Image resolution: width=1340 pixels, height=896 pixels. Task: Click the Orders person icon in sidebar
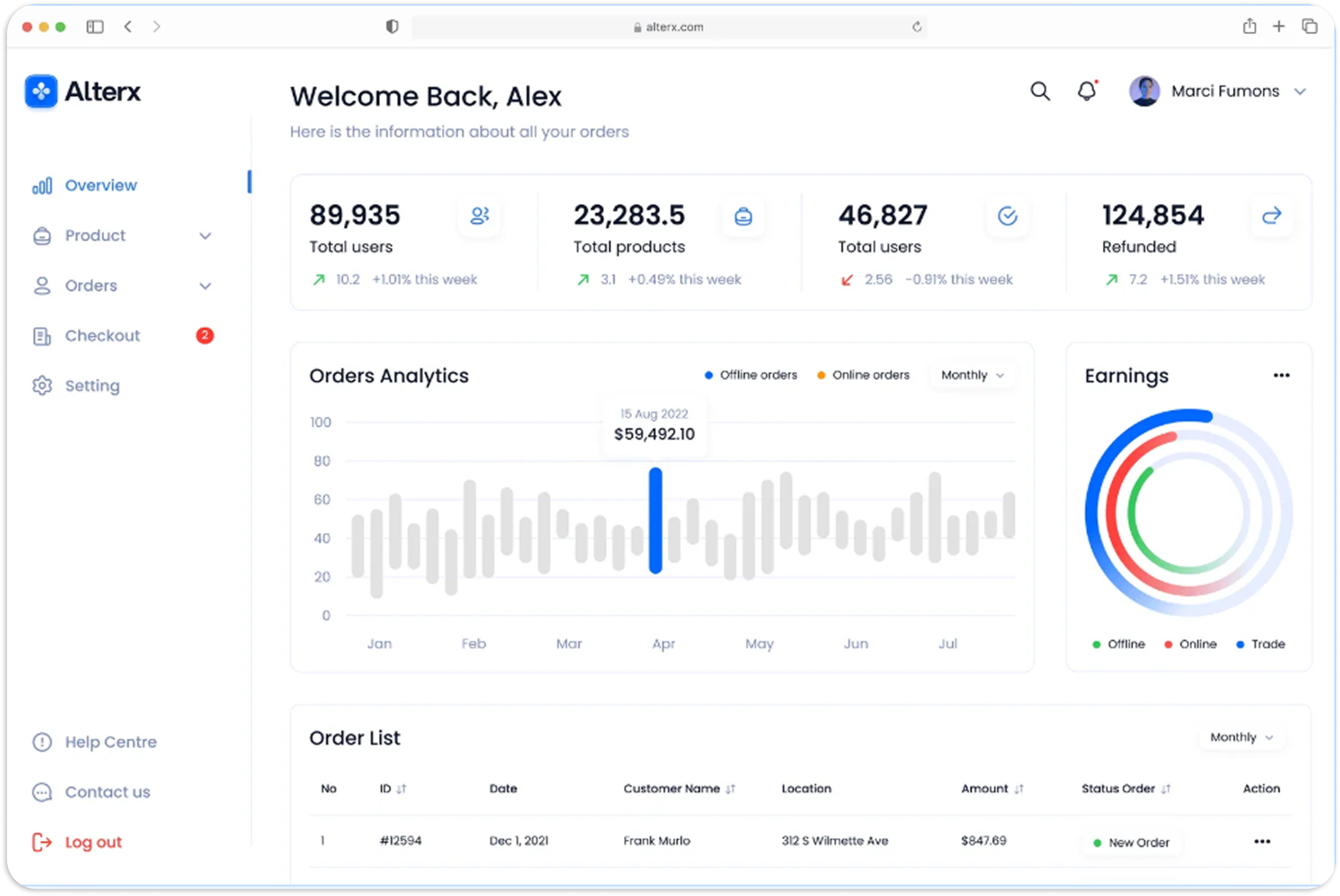[42, 286]
